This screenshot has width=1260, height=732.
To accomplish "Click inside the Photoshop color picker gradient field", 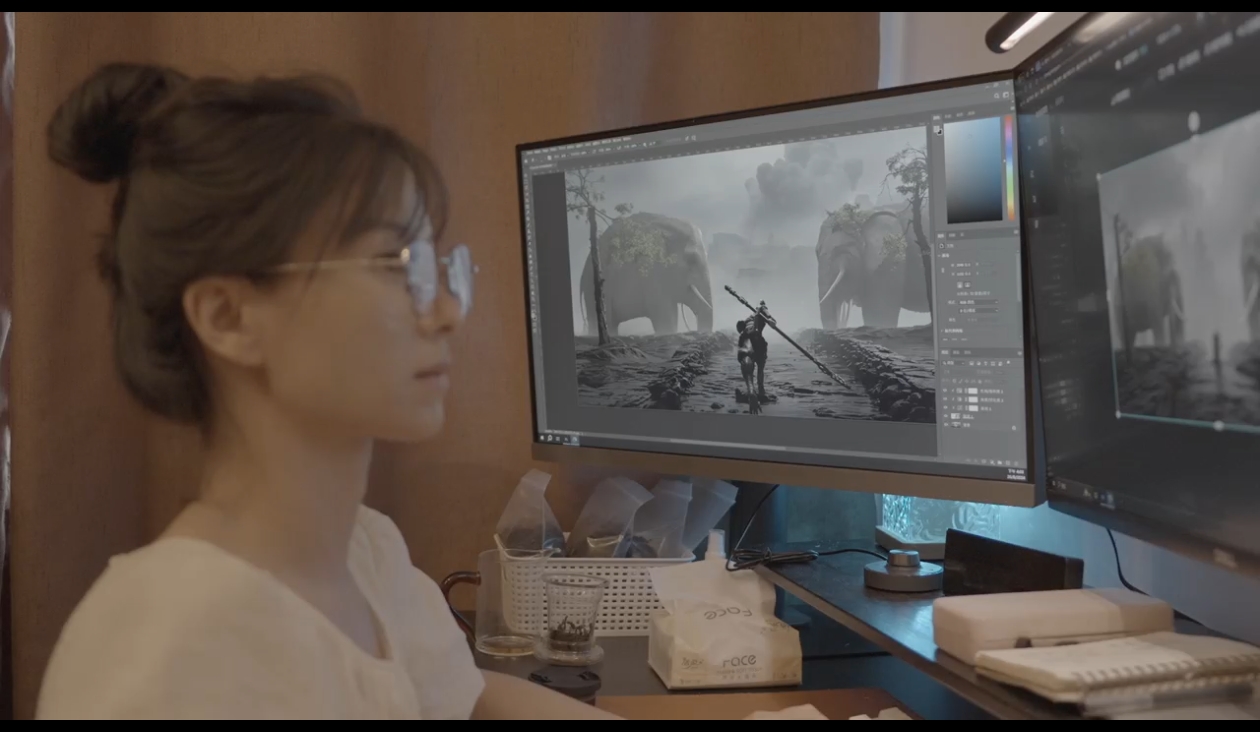I will (974, 168).
